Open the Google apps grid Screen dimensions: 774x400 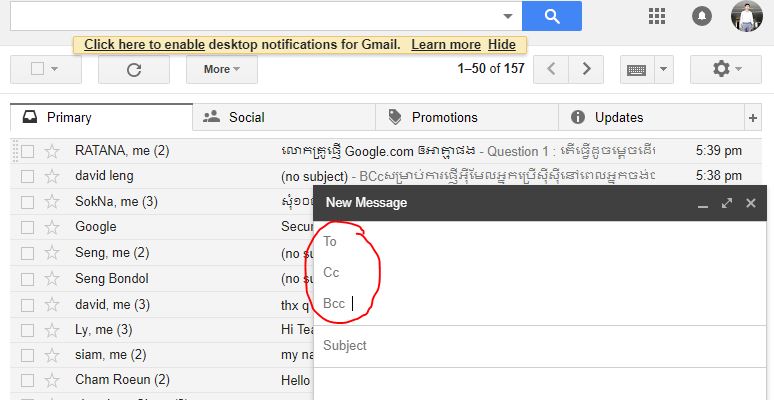tap(657, 16)
